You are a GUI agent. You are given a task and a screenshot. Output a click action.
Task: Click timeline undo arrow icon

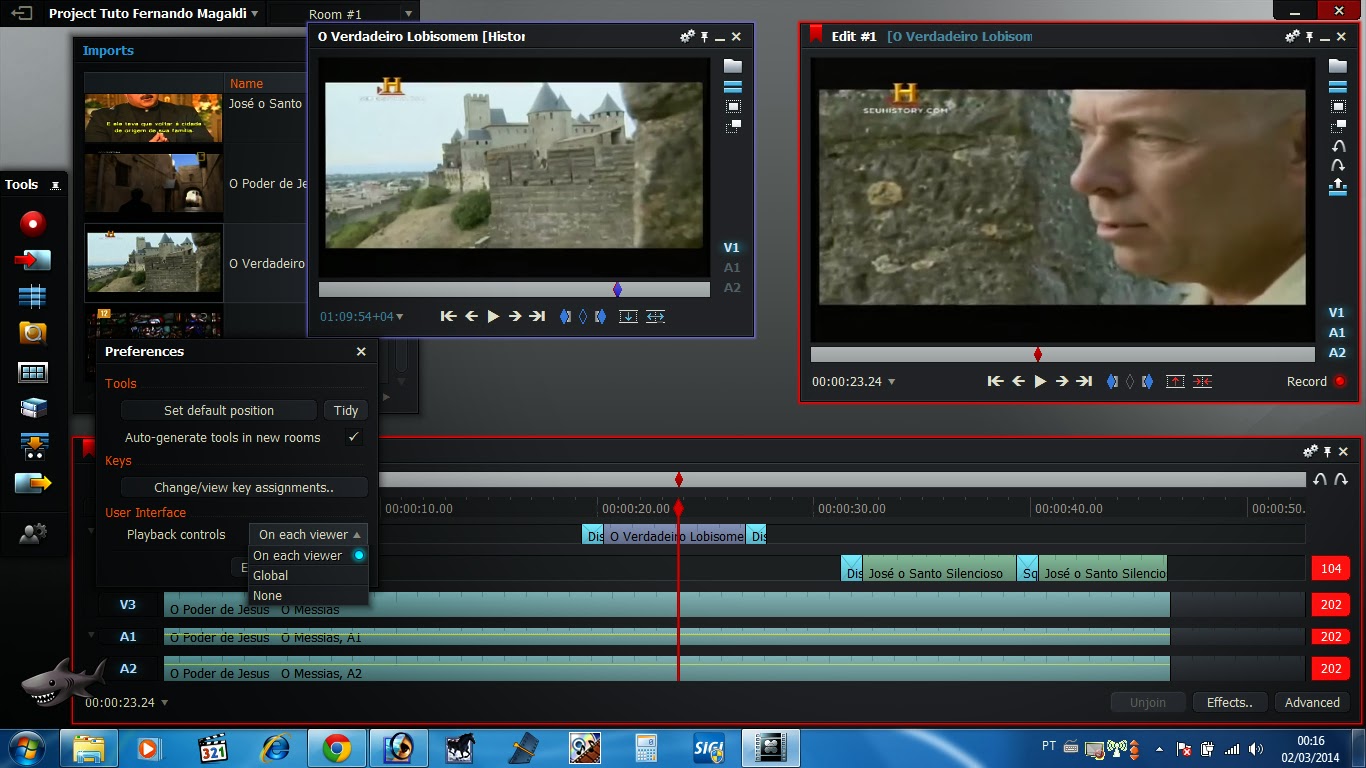click(1320, 480)
